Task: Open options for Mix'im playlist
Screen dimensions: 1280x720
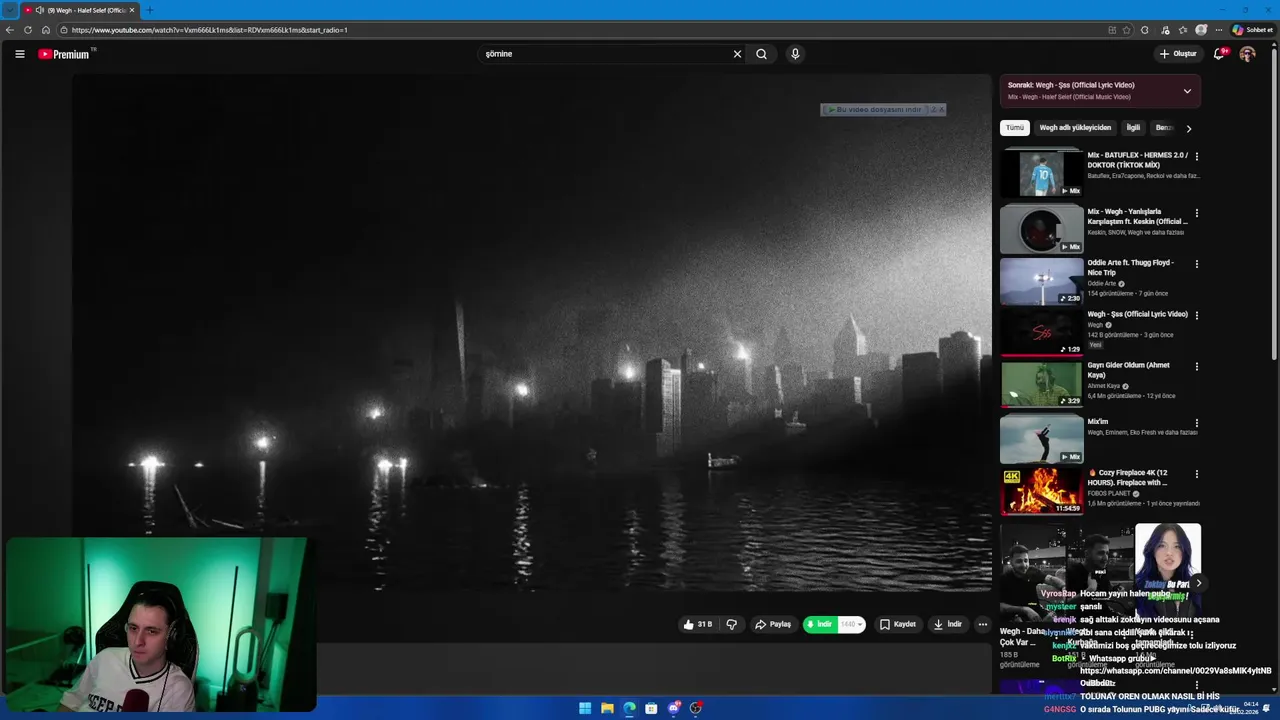Action: click(x=1197, y=423)
